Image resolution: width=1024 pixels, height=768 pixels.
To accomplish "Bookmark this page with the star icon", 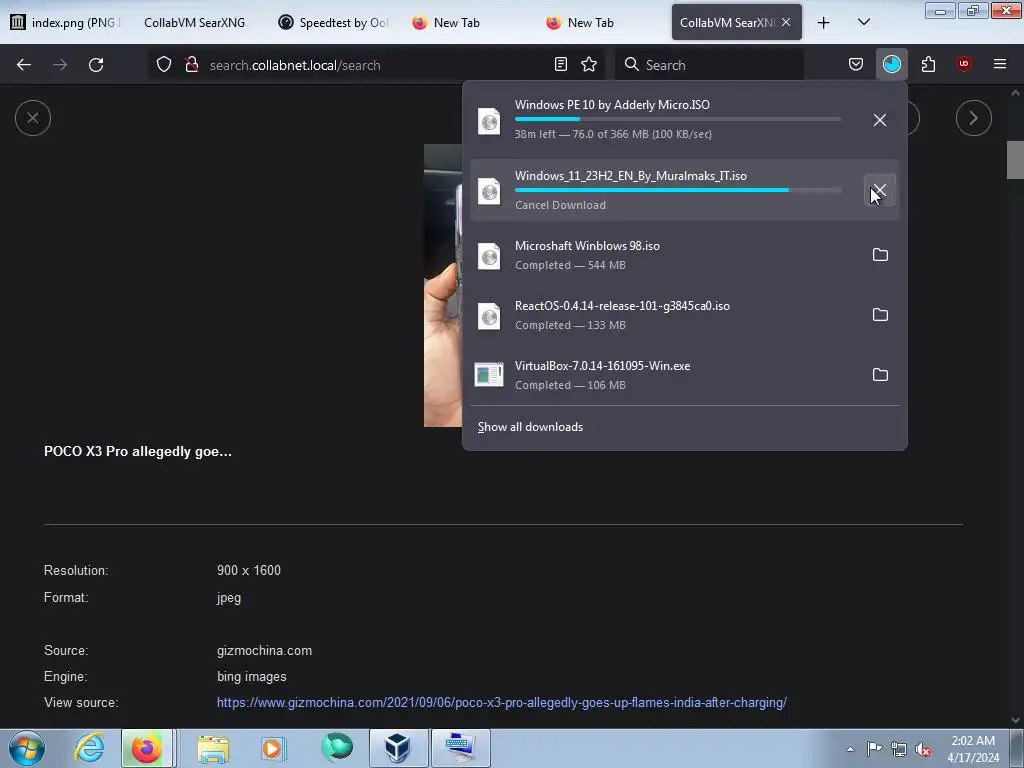I will pyautogui.click(x=589, y=65).
